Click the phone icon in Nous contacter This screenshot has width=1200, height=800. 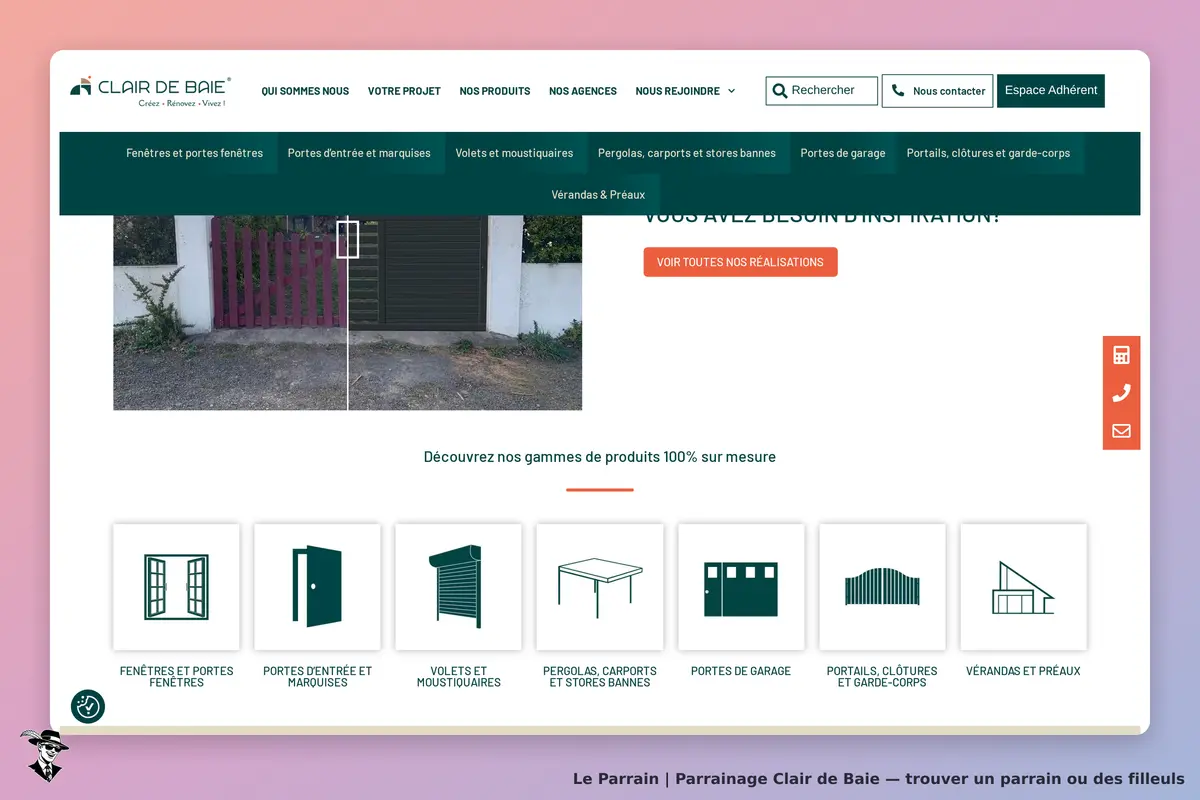(898, 91)
